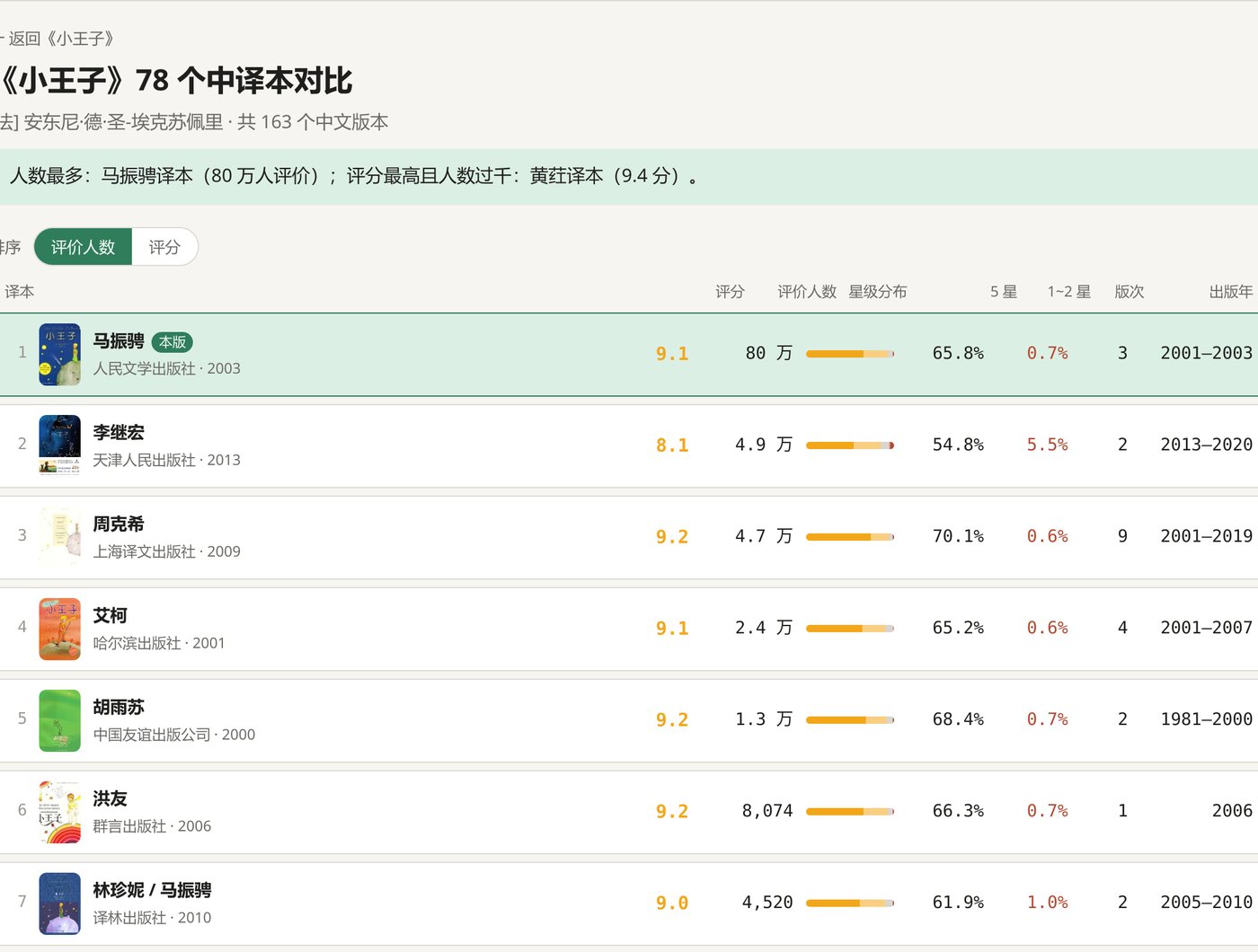This screenshot has height=952, width=1258.
Task: Sort translations by 评价人数
Action: tap(83, 247)
